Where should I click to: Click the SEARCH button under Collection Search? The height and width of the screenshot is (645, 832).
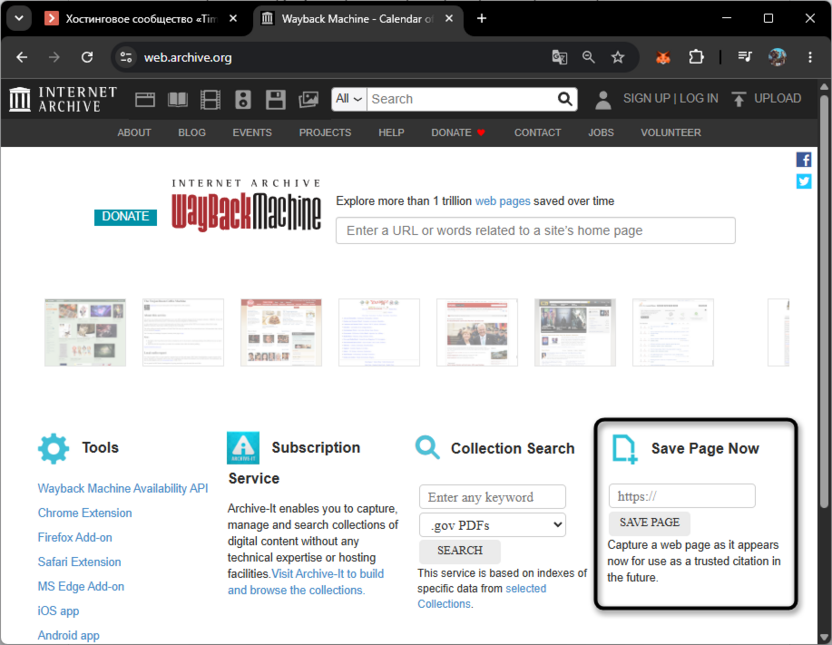(x=460, y=551)
